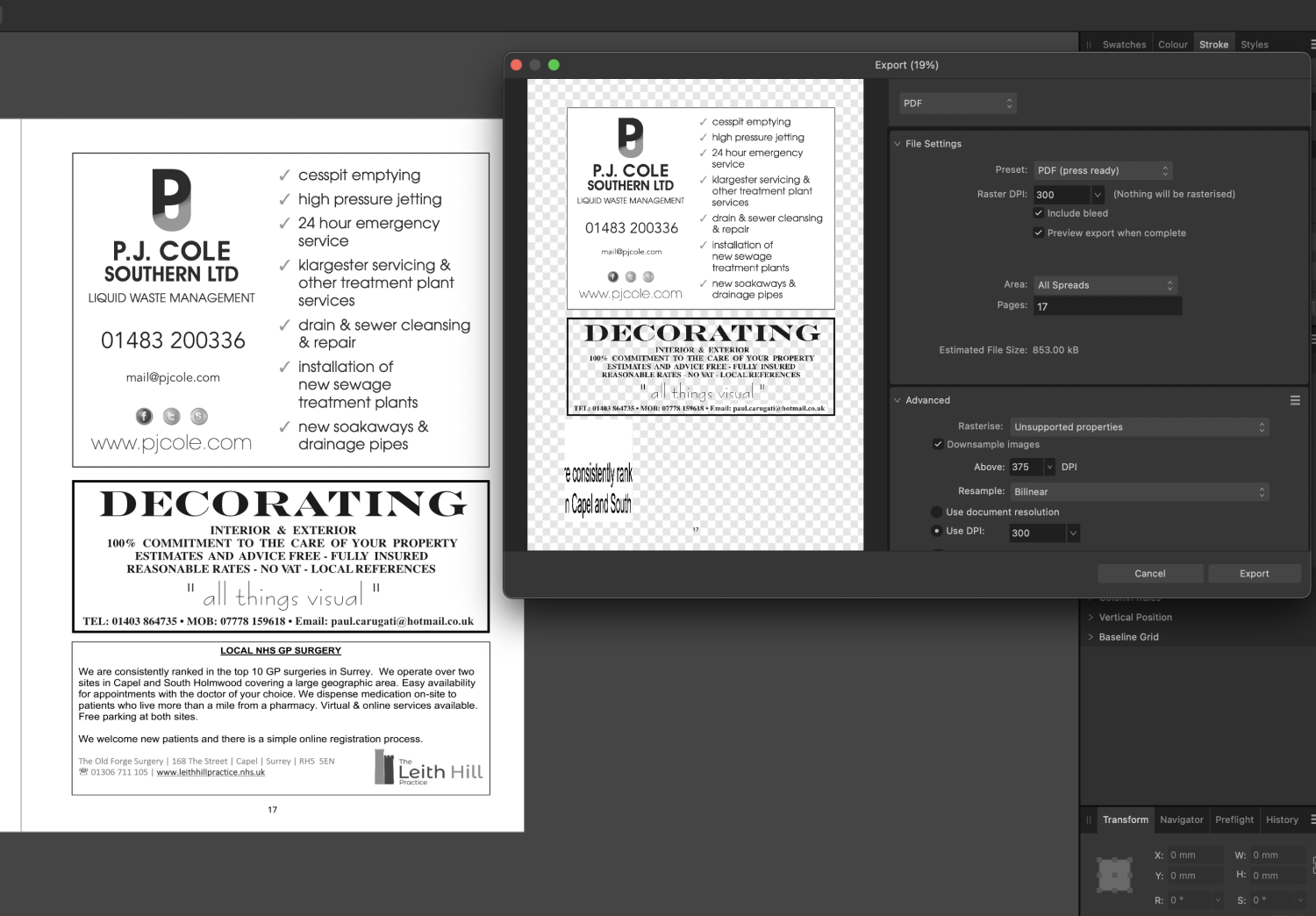Click the Transform panel collapse grip icon
Screen dimensions: 1316x916
point(1089,820)
